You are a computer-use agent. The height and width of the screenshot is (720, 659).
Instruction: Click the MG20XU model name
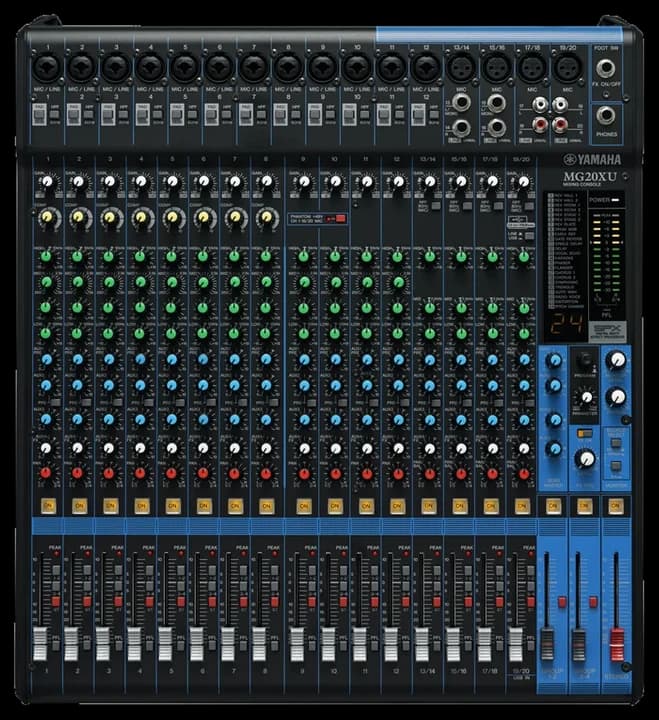(x=590, y=177)
